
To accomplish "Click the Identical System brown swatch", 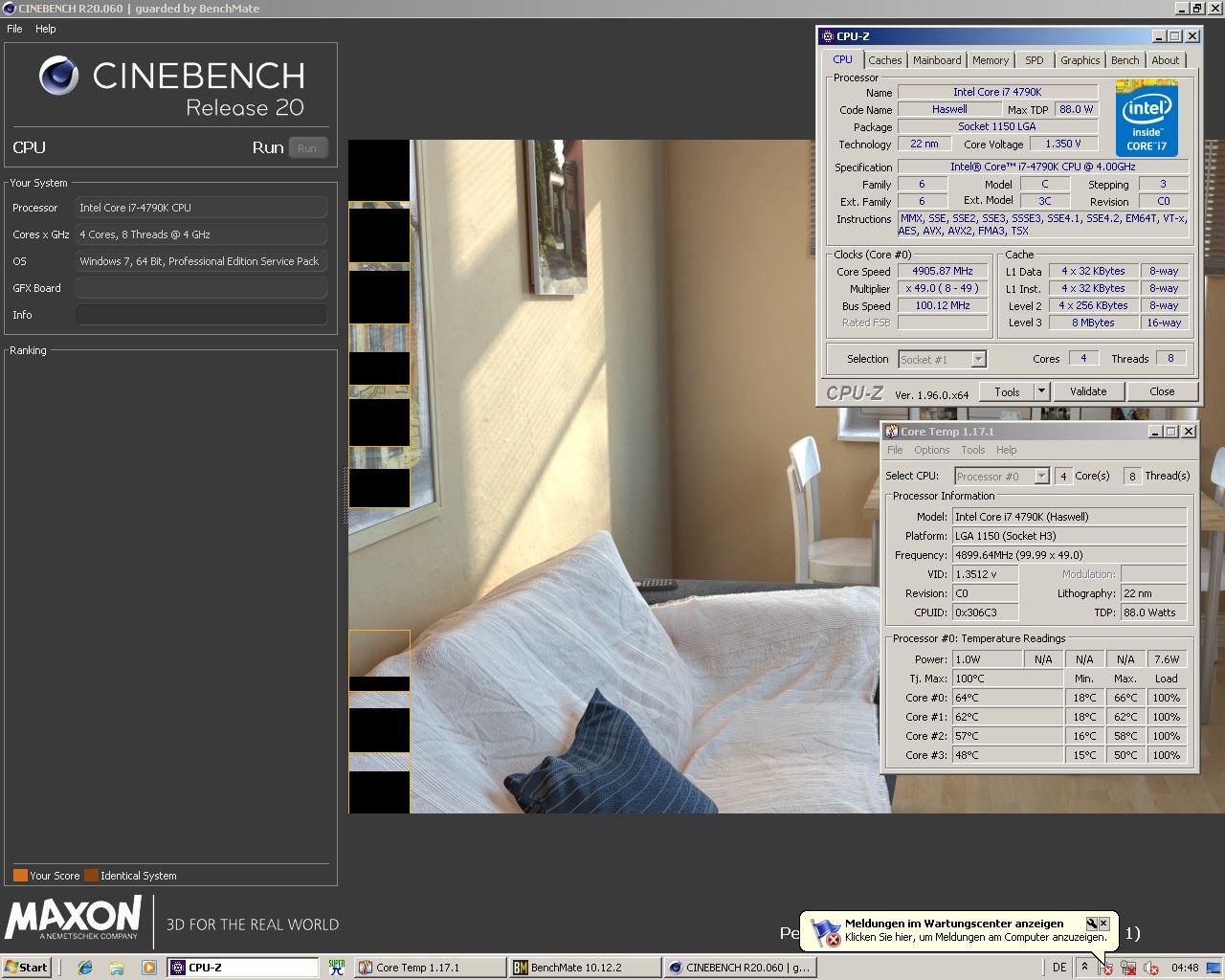I will [x=91, y=876].
